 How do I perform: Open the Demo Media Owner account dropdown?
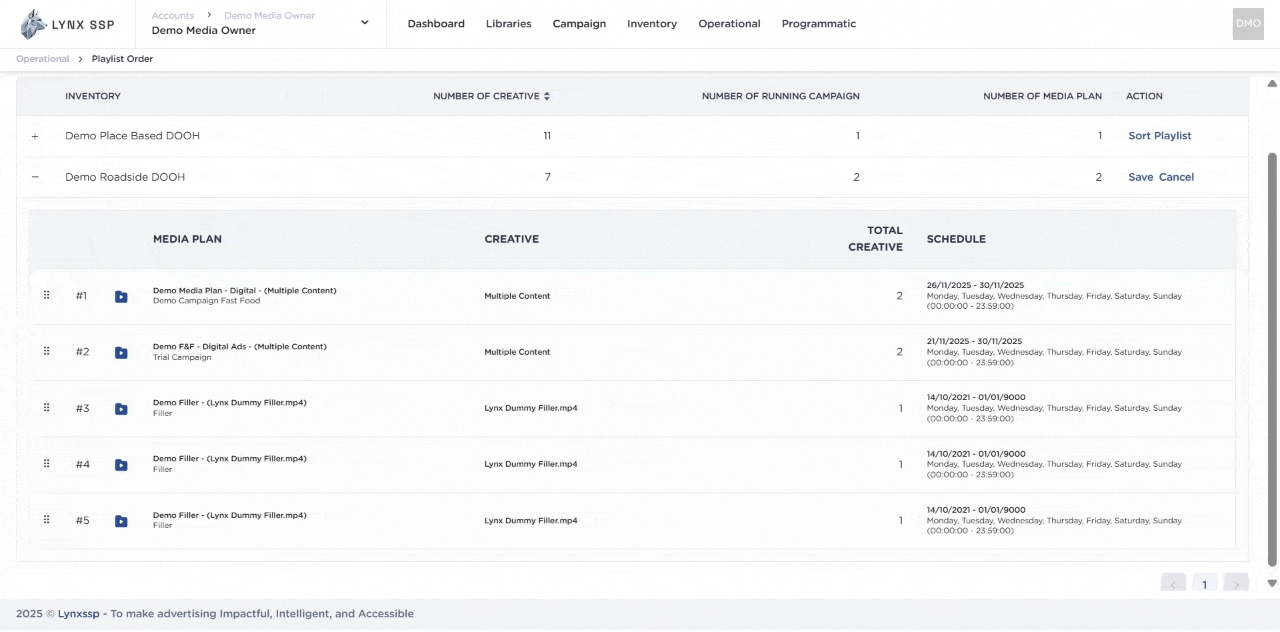364,23
